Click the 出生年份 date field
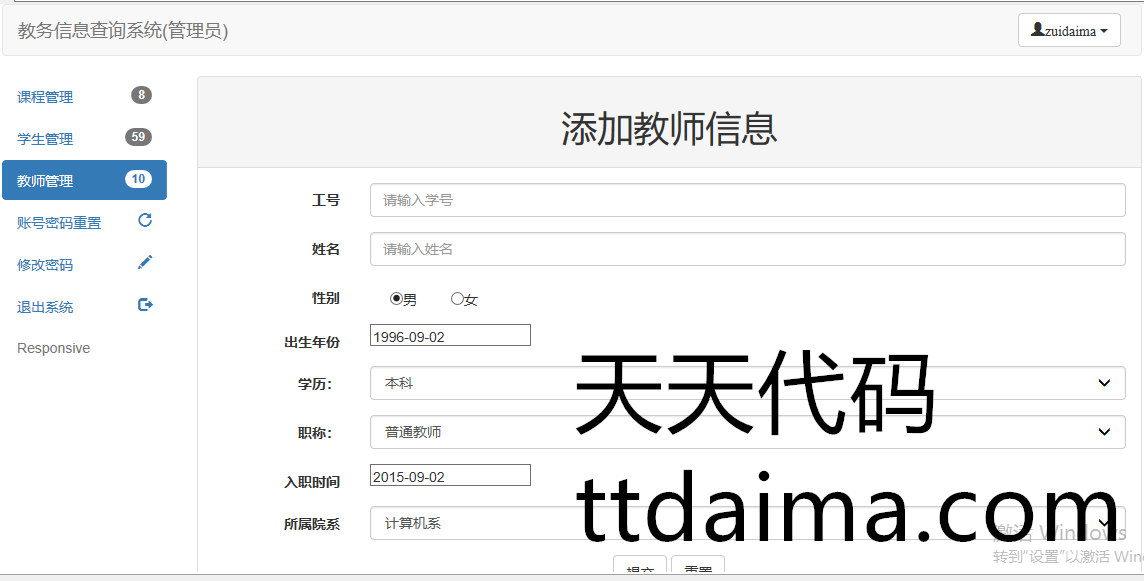The height and width of the screenshot is (581, 1144). pyautogui.click(x=449, y=337)
